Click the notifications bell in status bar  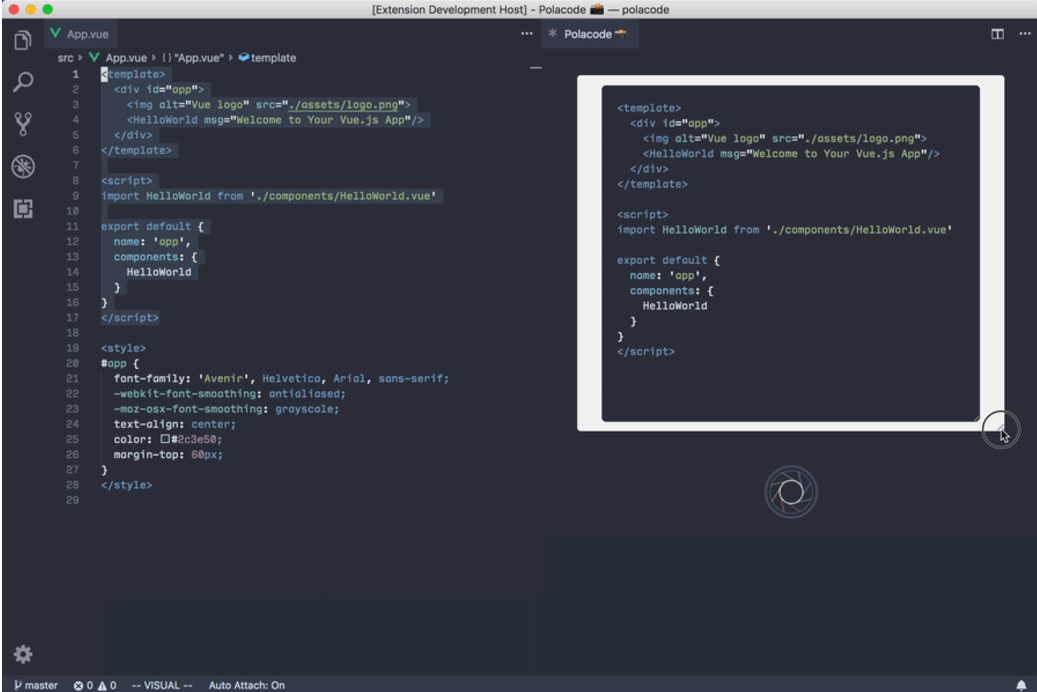1021,685
